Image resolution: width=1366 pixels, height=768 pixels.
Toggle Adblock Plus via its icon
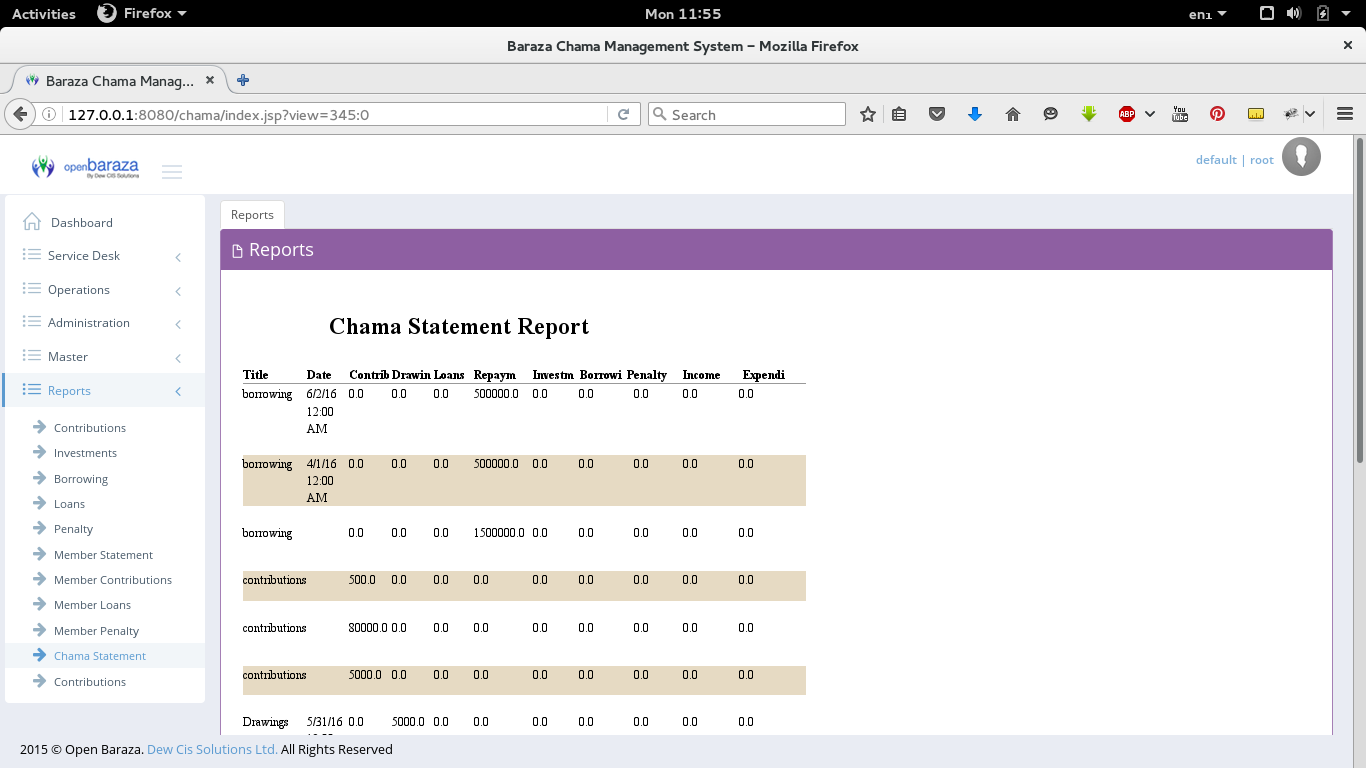[1128, 114]
